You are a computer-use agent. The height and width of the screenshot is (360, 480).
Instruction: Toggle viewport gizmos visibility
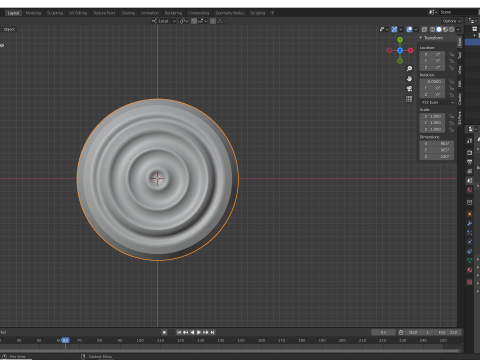pos(394,29)
